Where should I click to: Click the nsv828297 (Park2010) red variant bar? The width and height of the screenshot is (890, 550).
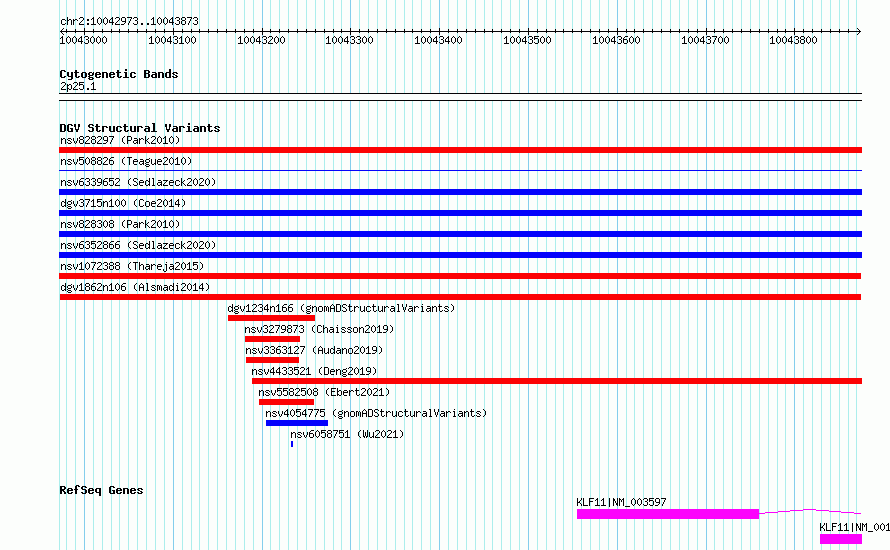(x=460, y=150)
